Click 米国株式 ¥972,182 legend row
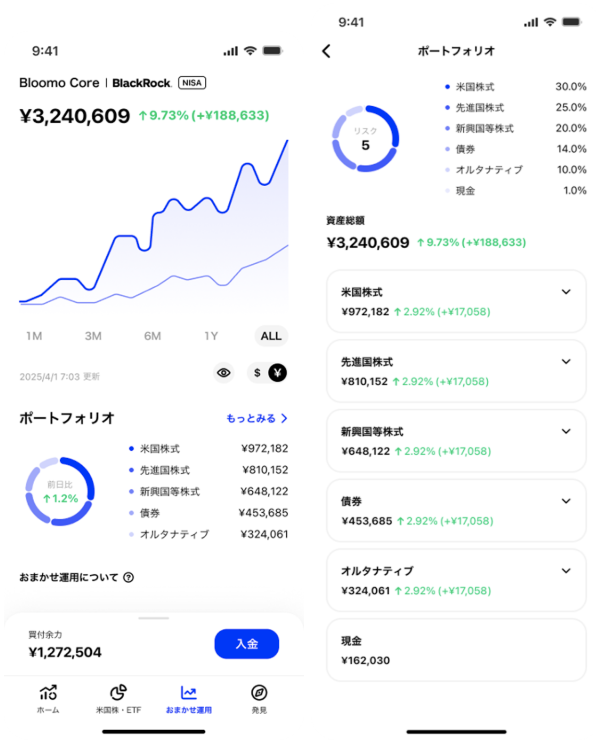 (x=209, y=449)
